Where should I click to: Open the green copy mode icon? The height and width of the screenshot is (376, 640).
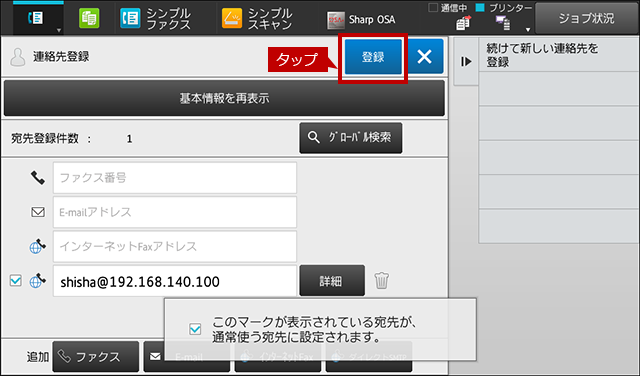click(89, 18)
